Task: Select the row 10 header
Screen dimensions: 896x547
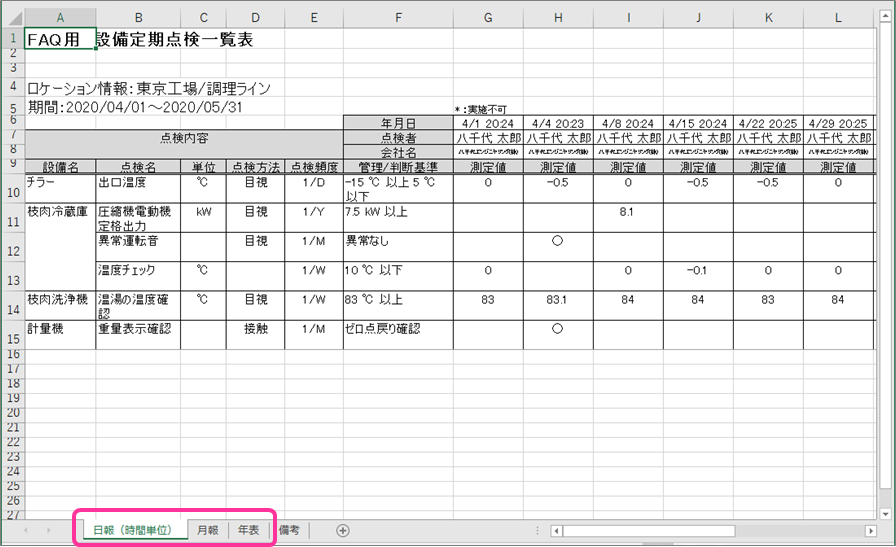Action: point(11,189)
